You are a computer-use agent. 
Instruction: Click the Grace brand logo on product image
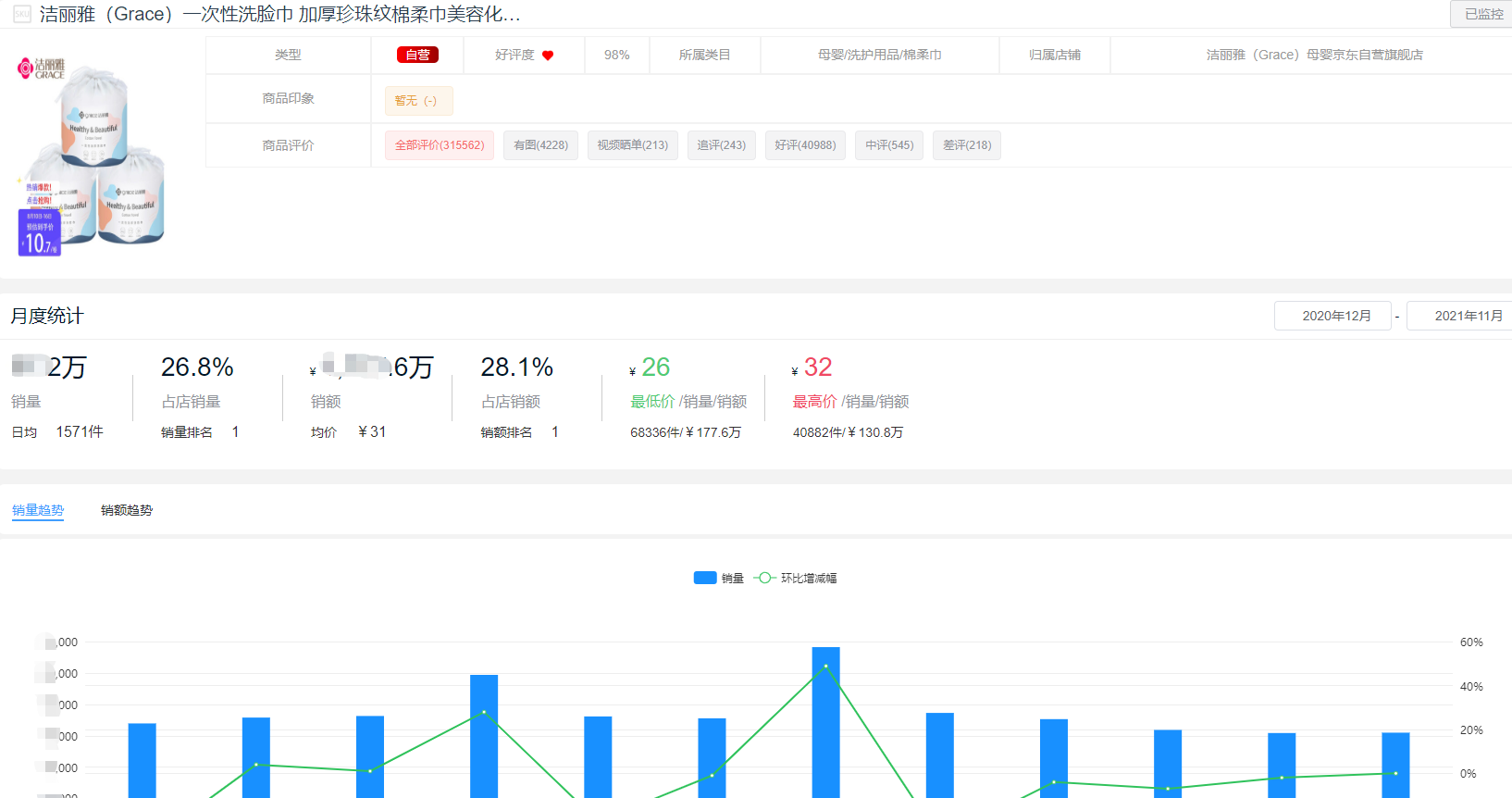click(x=42, y=69)
